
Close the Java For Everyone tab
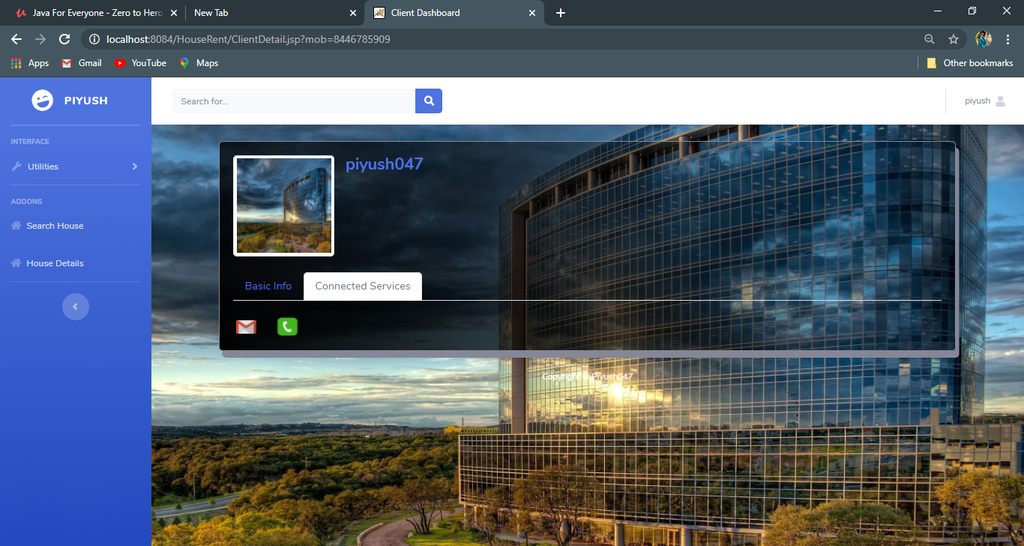pos(174,13)
